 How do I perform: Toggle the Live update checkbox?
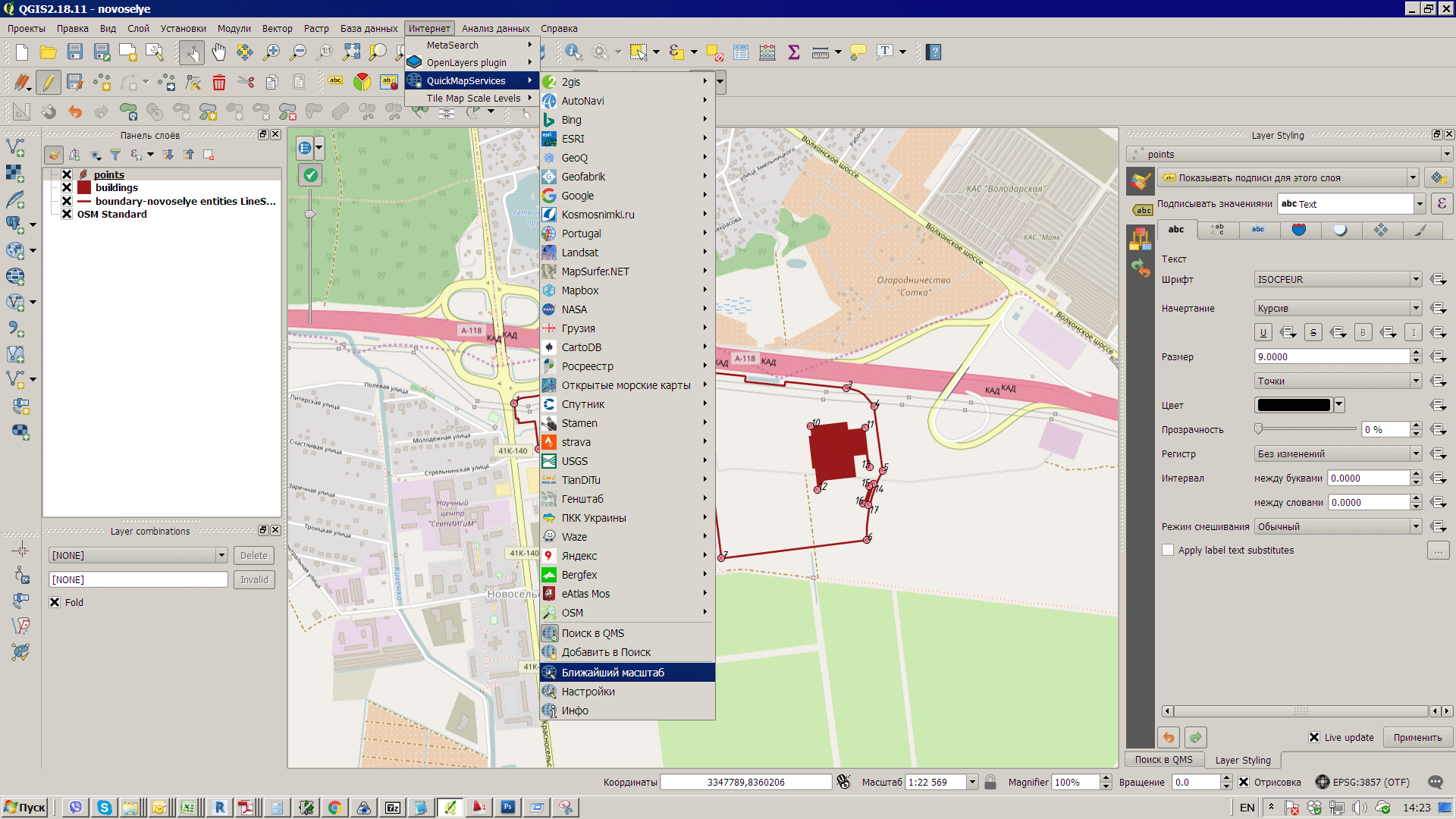point(1314,737)
